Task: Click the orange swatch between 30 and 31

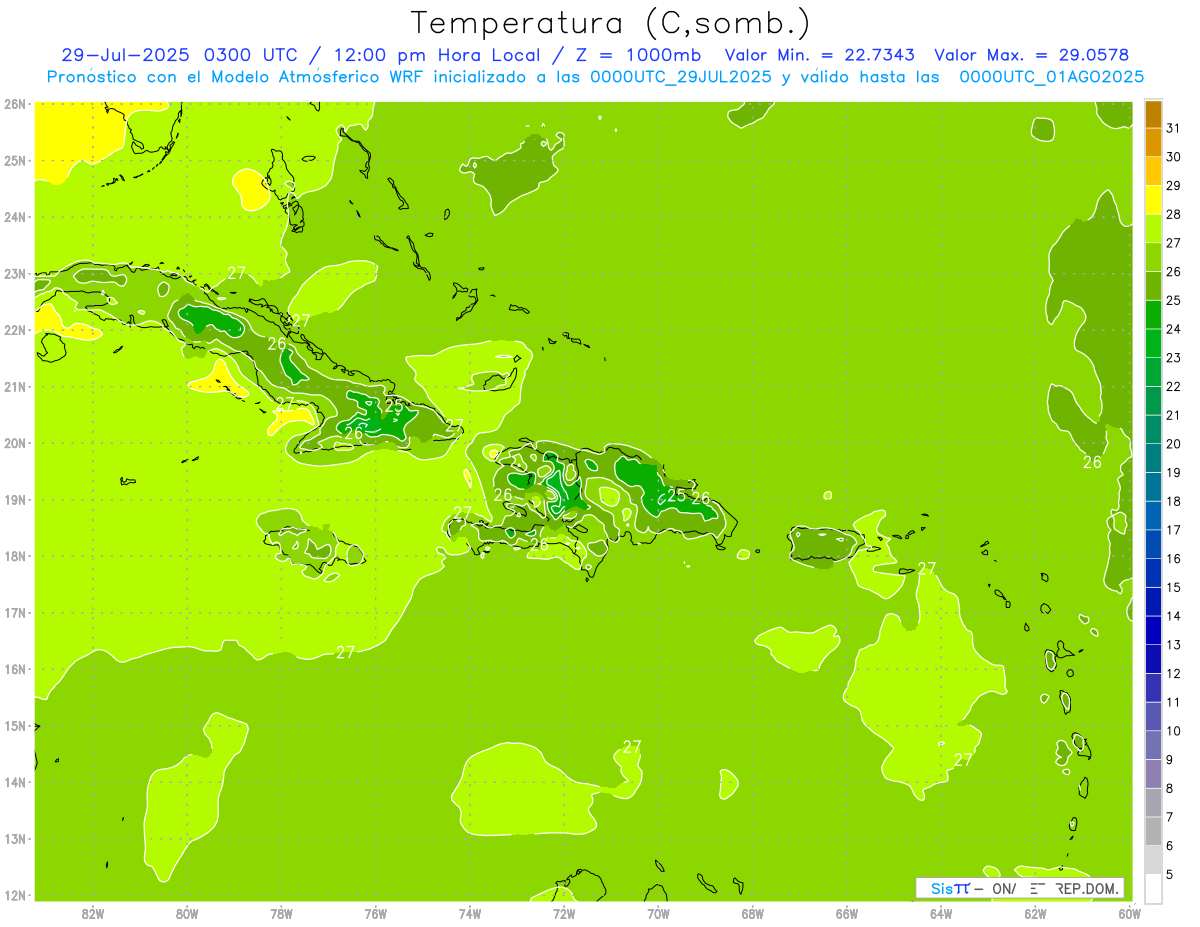Action: click(1153, 143)
